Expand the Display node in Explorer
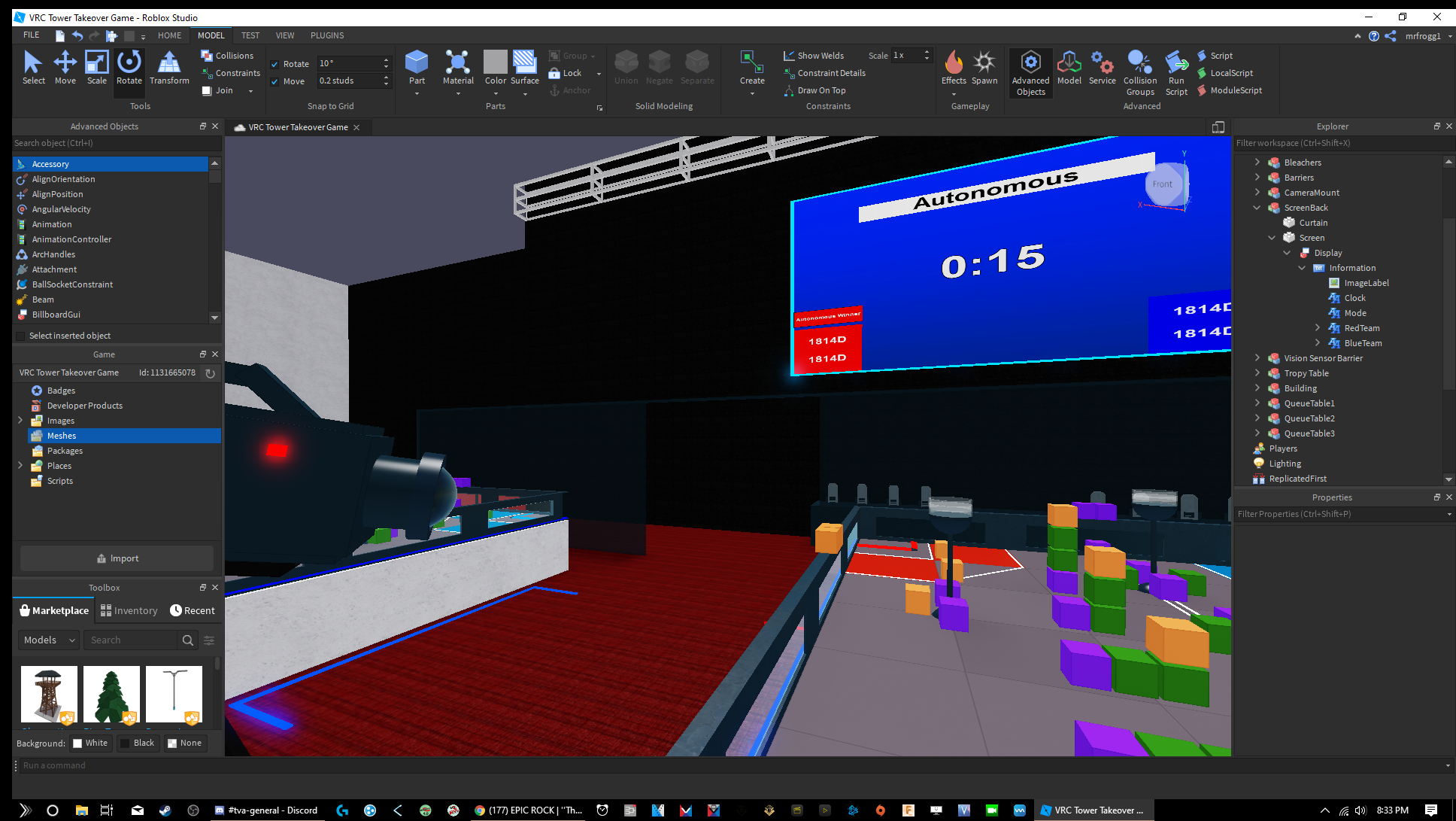Viewport: 1456px width, 821px height. pos(1285,253)
